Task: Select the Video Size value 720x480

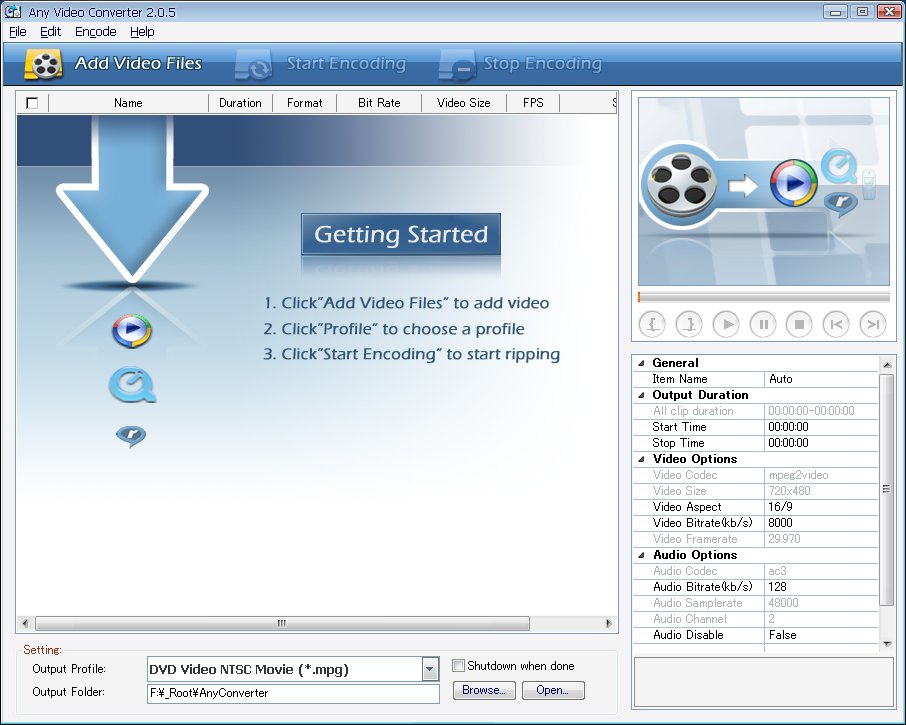Action: [820, 491]
